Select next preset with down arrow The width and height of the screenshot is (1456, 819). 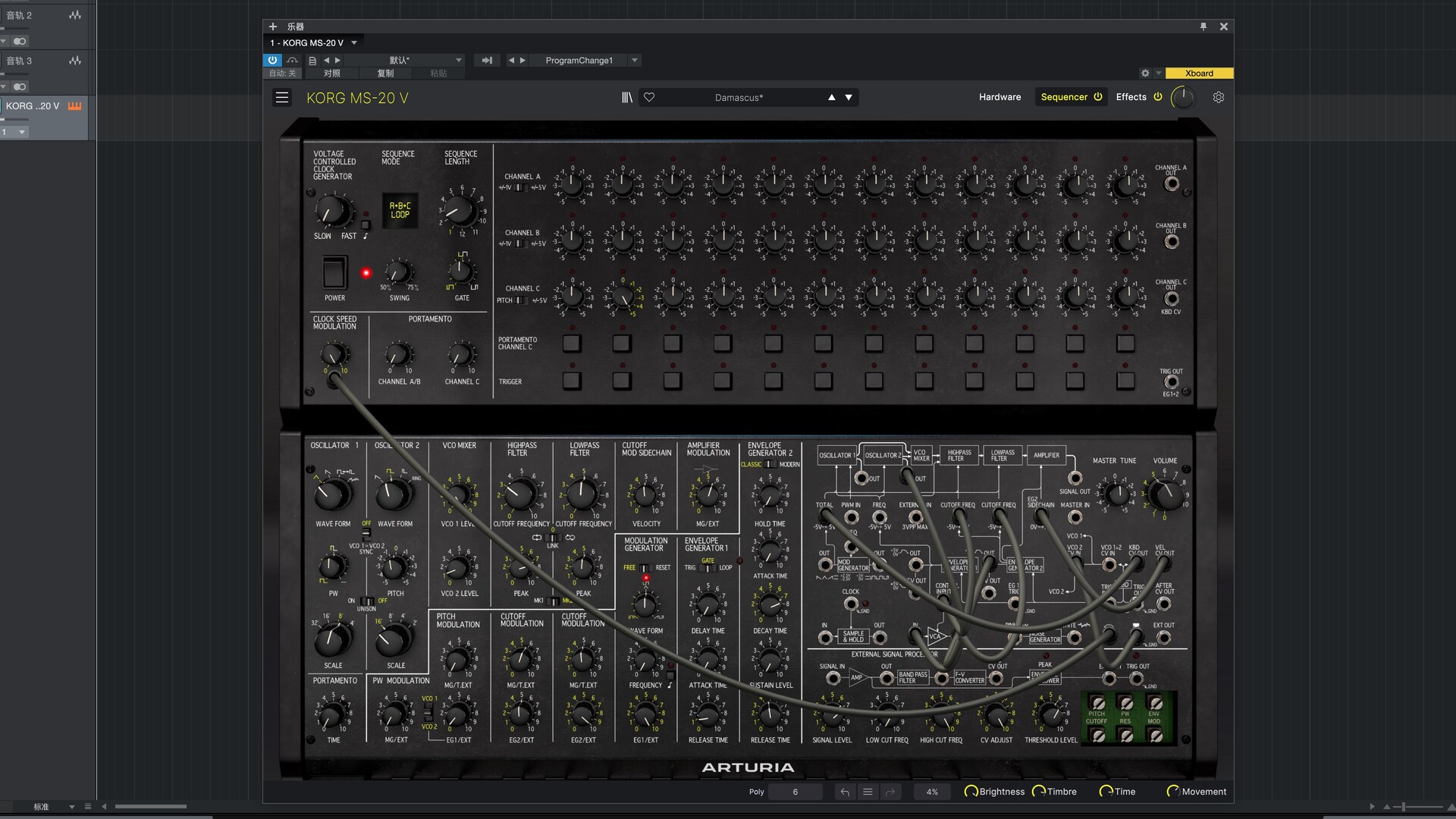click(x=849, y=97)
